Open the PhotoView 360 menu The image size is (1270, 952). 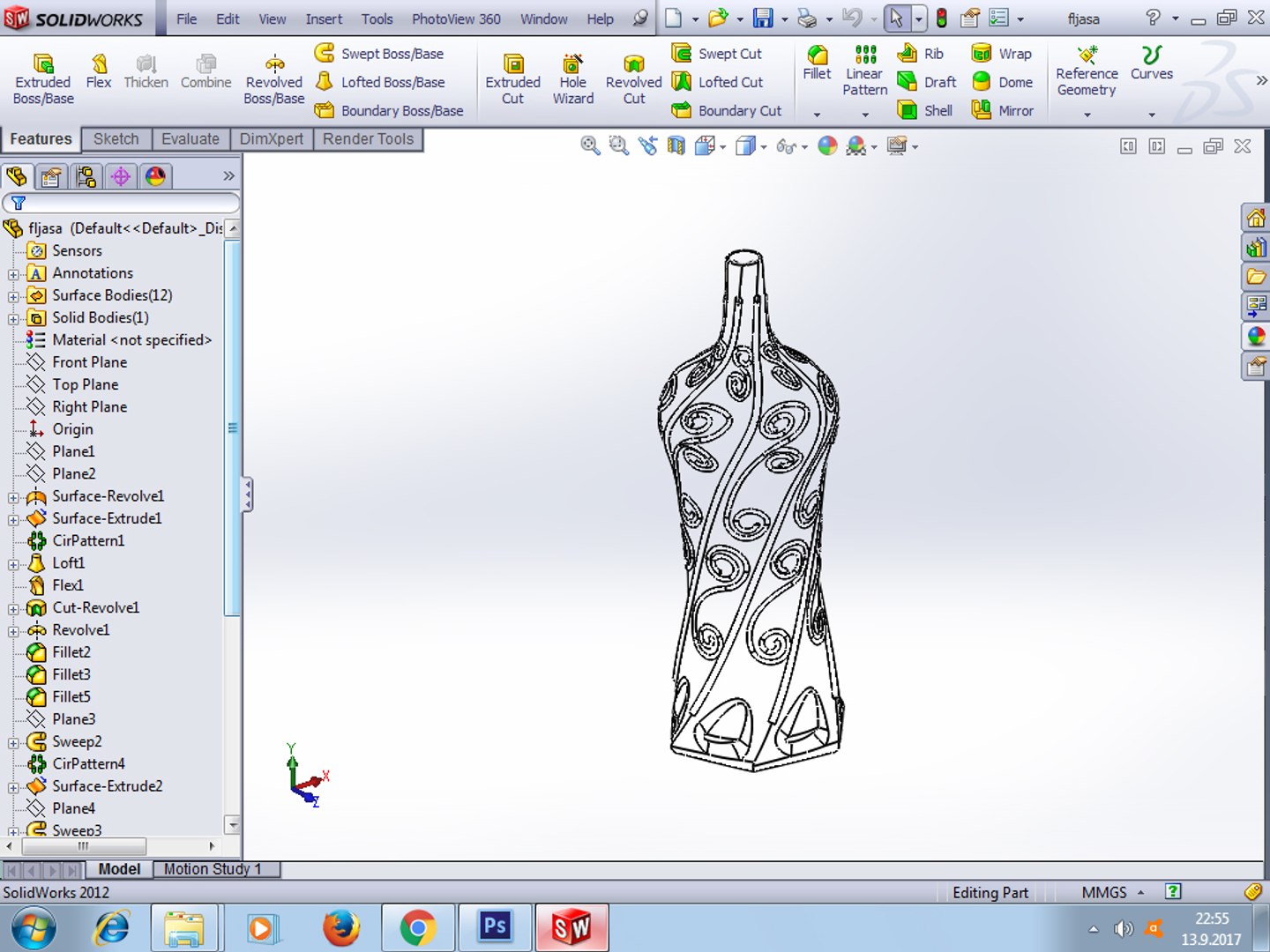click(456, 19)
